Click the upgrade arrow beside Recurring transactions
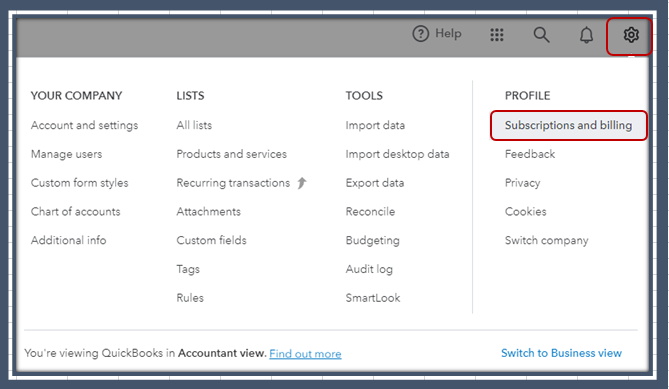 [x=302, y=183]
